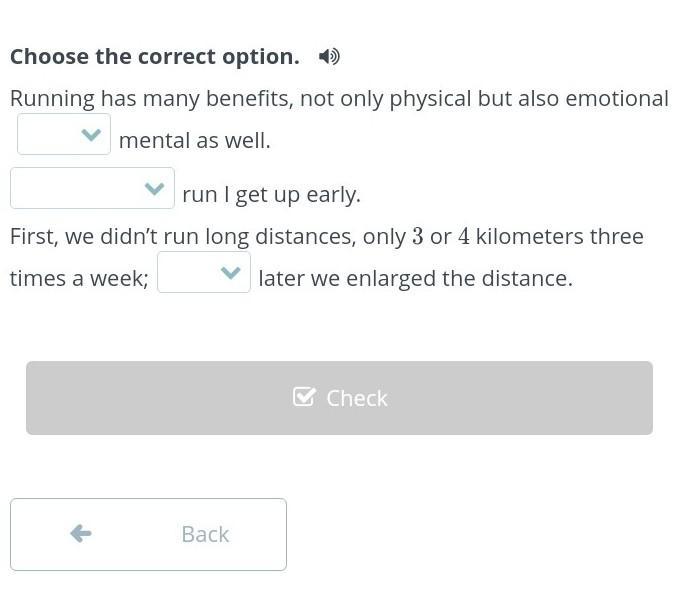Click the left arrow icon on Back

pyautogui.click(x=81, y=534)
